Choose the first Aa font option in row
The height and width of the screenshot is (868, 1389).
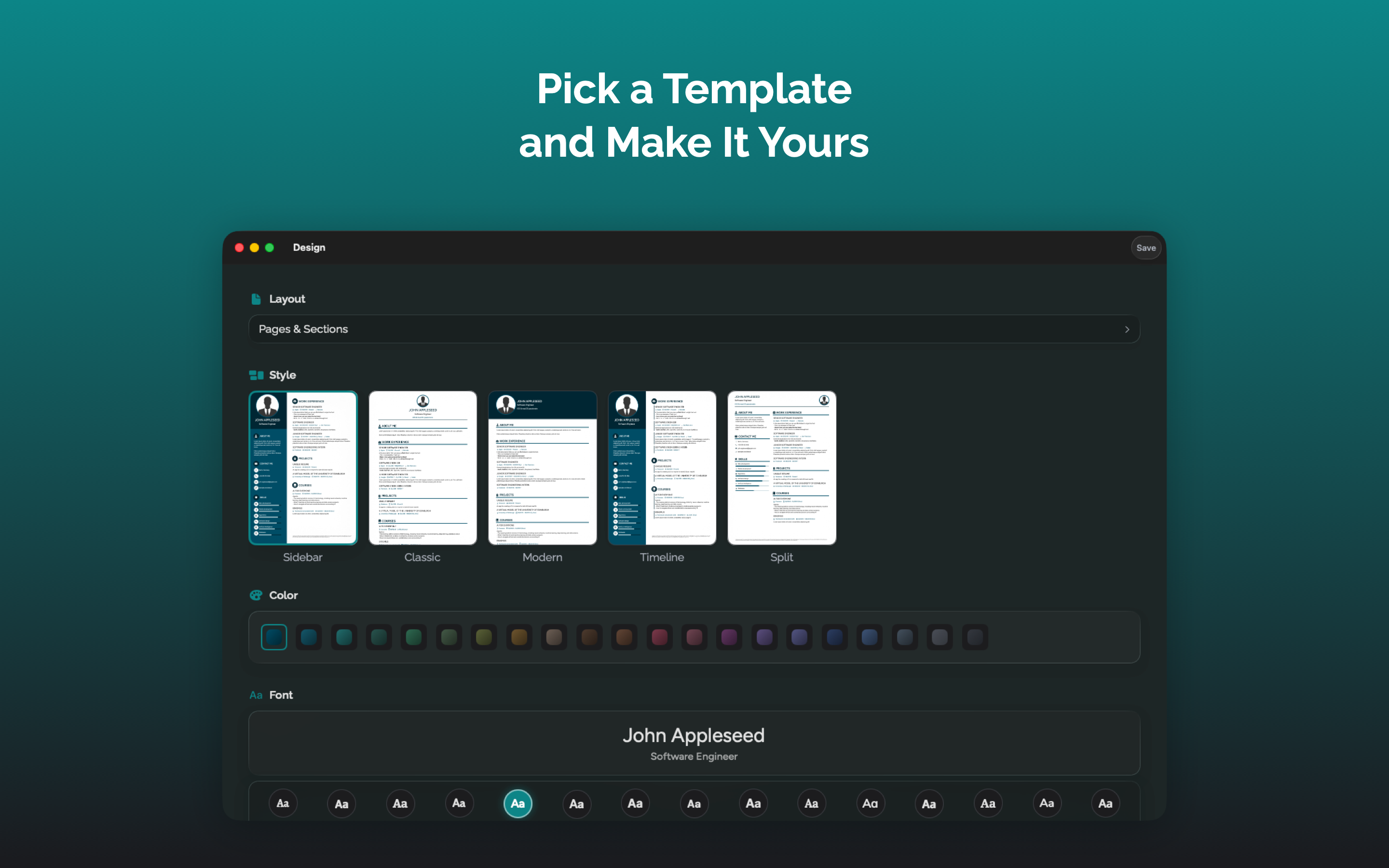(283, 804)
